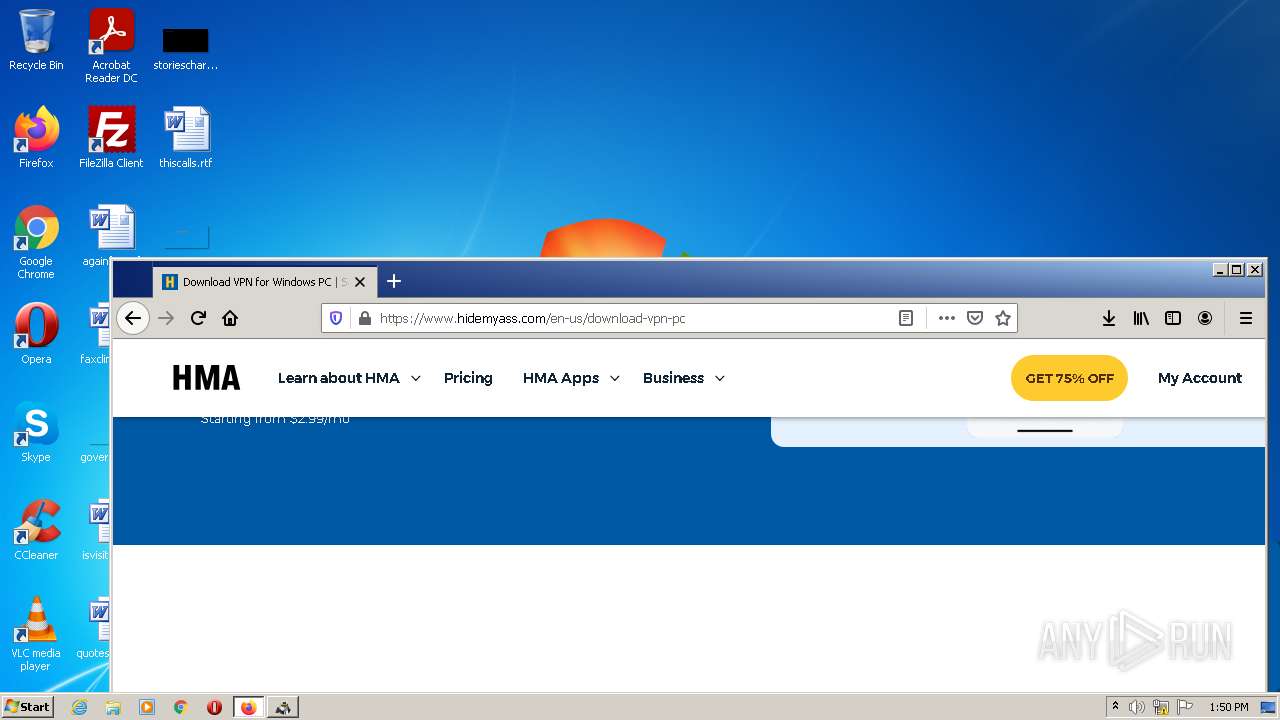Image resolution: width=1280 pixels, height=720 pixels.
Task: Select Skype desktop shortcut
Action: tap(36, 432)
